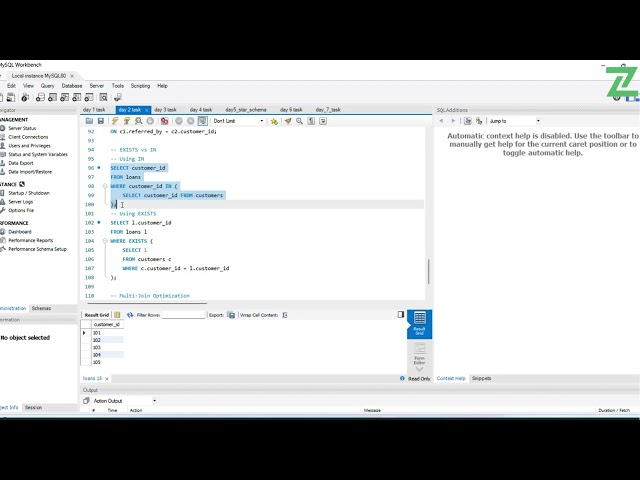The height and width of the screenshot is (480, 640).
Task: Switch to day 6 task tab
Action: click(291, 109)
